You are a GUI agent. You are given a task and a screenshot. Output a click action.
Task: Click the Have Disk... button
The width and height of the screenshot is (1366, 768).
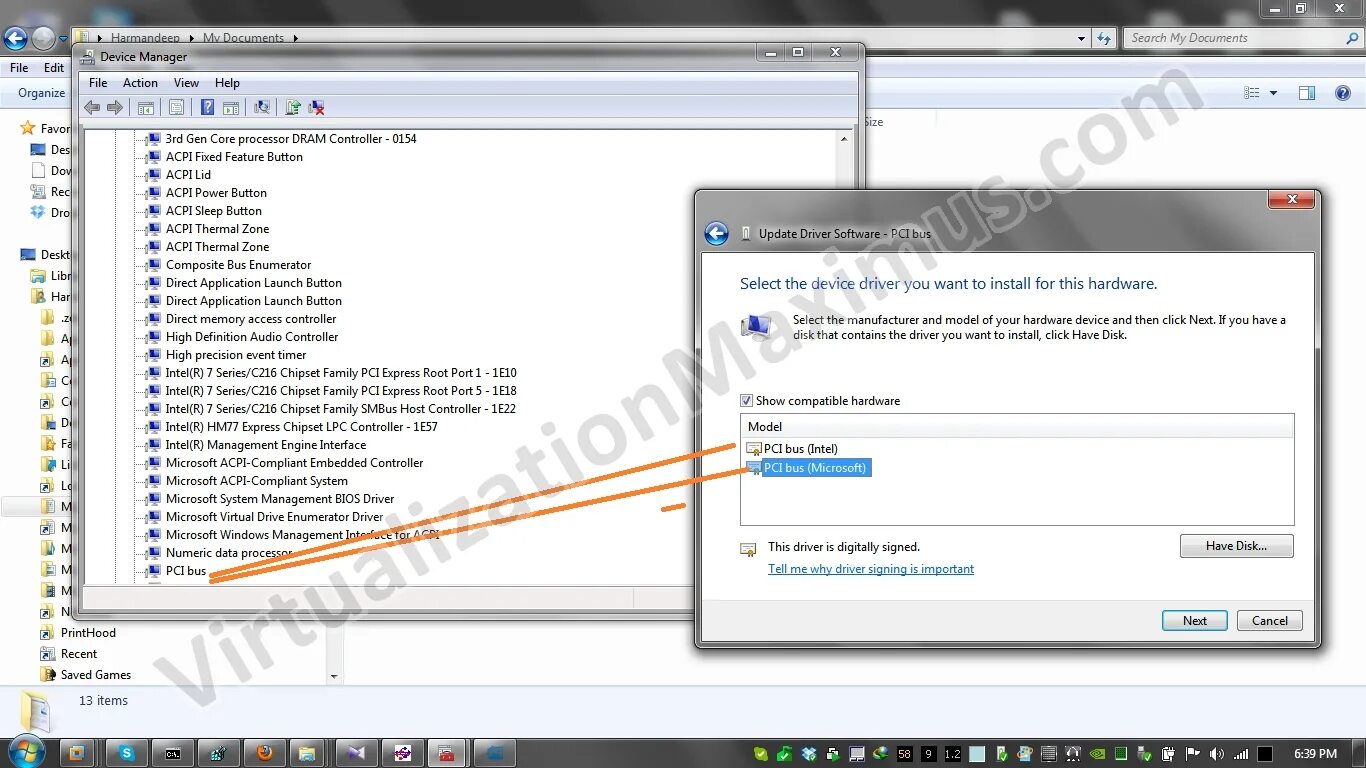pos(1236,546)
